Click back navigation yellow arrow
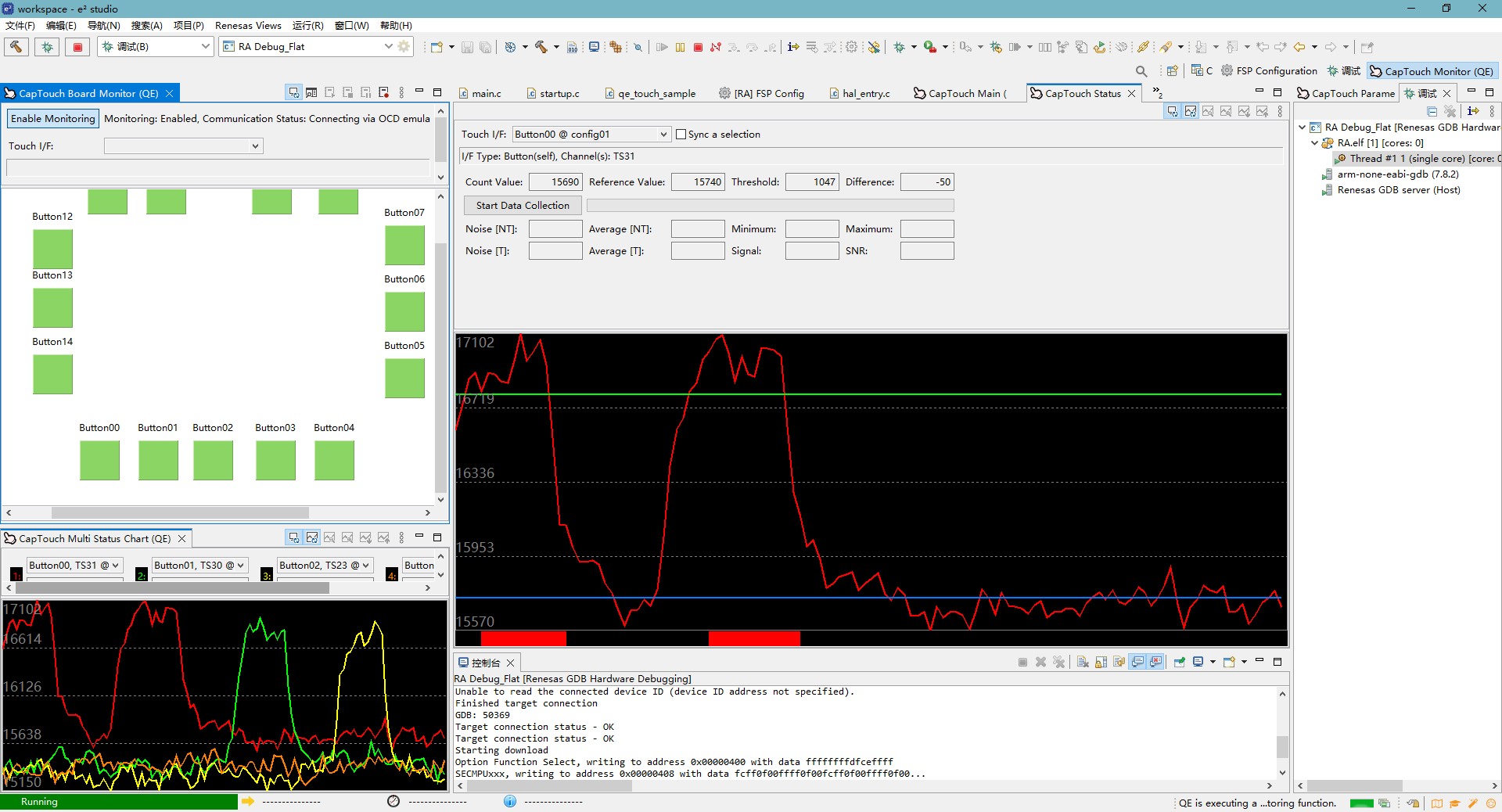The width and height of the screenshot is (1502, 812). [1299, 47]
